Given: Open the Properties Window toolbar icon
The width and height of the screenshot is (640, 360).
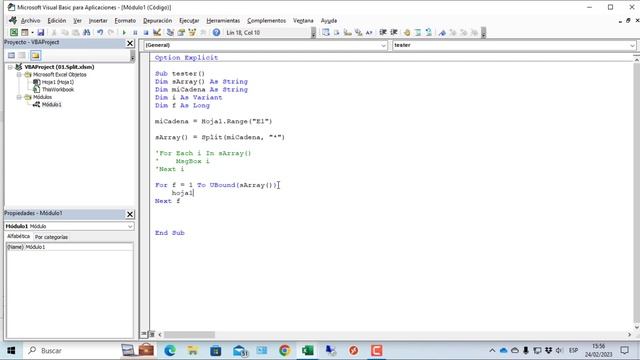Looking at the screenshot, I should [181, 32].
